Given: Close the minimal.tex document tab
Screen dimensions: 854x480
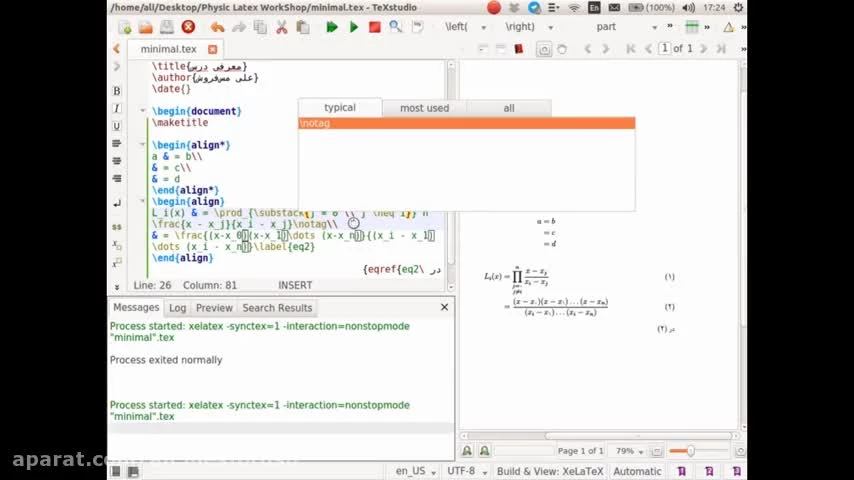Looking at the screenshot, I should tap(213, 49).
